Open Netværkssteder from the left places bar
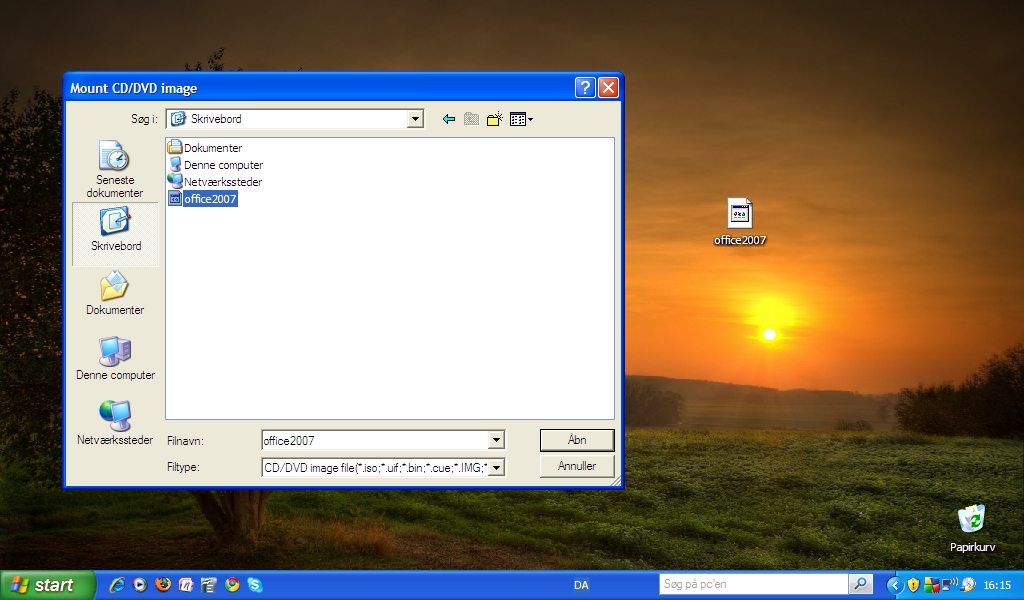The height and width of the screenshot is (600, 1024). [115, 423]
